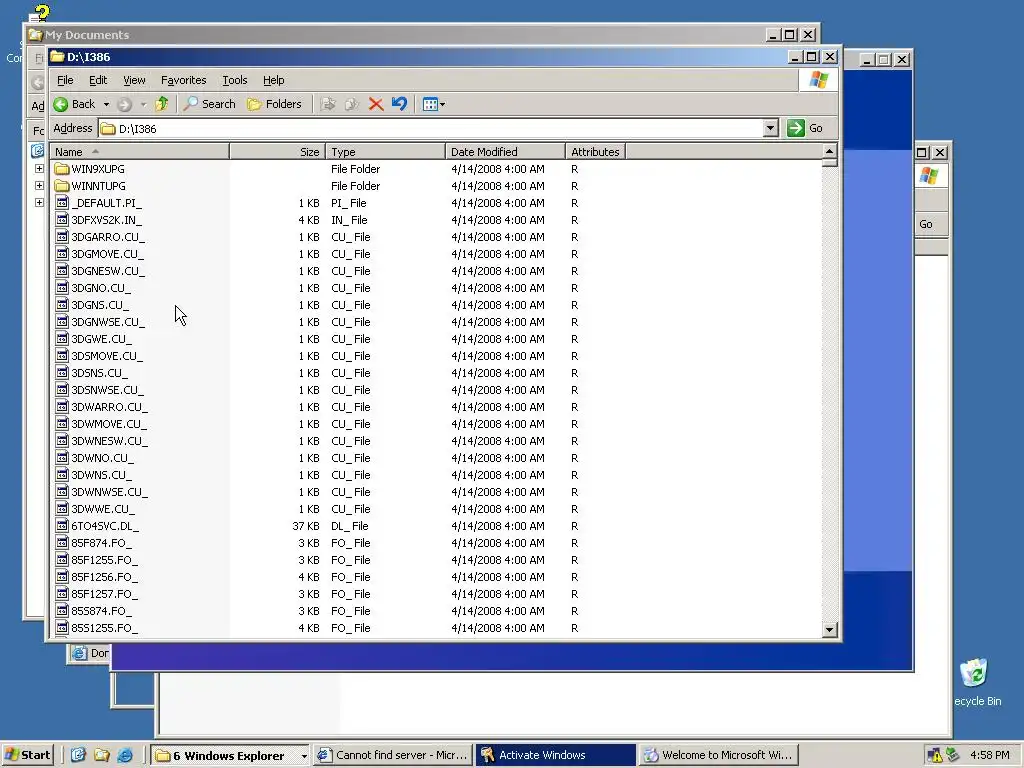Switch to the Cannot find server taskbar button
This screenshot has height=768, width=1024.
click(392, 755)
